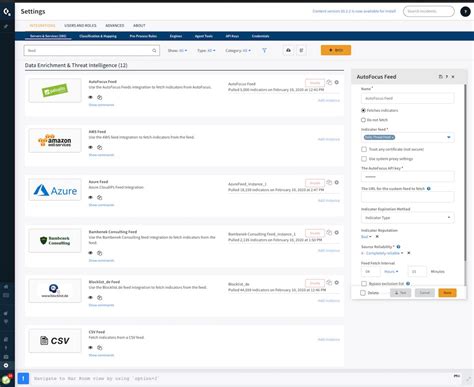Click the copy icon next to the Blocklist_de Disable button
474x387 pixels.
[x=329, y=282]
